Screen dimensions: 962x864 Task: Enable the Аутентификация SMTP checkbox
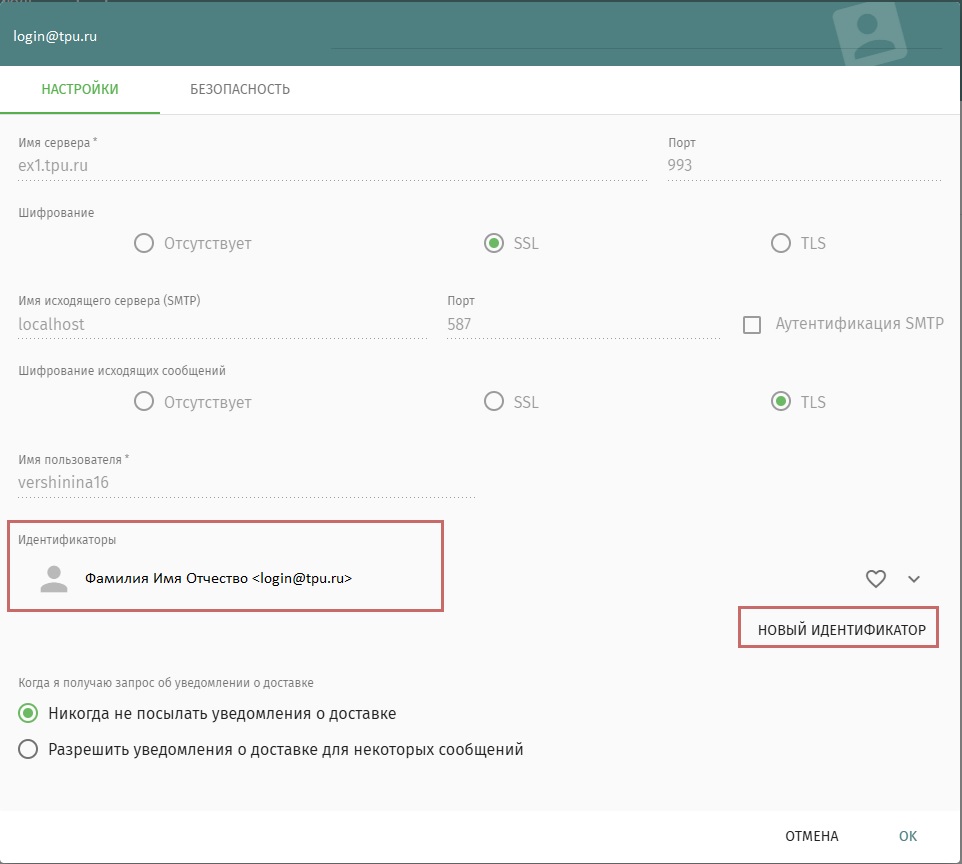click(752, 325)
